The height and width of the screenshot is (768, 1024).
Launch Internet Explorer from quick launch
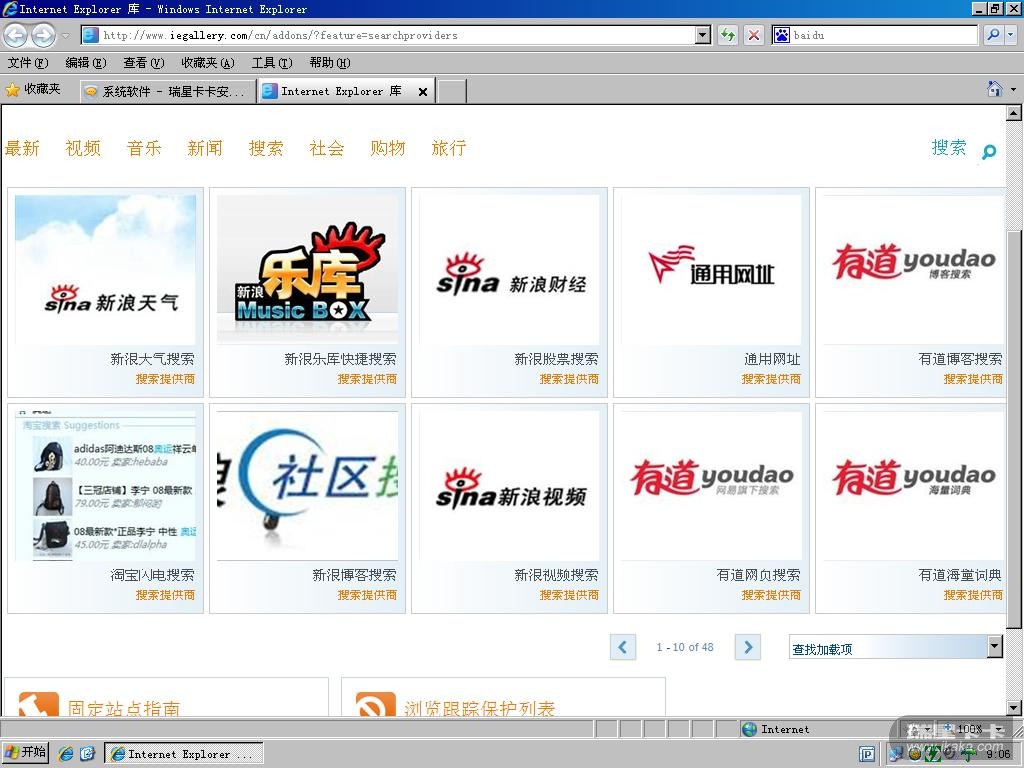tap(65, 753)
